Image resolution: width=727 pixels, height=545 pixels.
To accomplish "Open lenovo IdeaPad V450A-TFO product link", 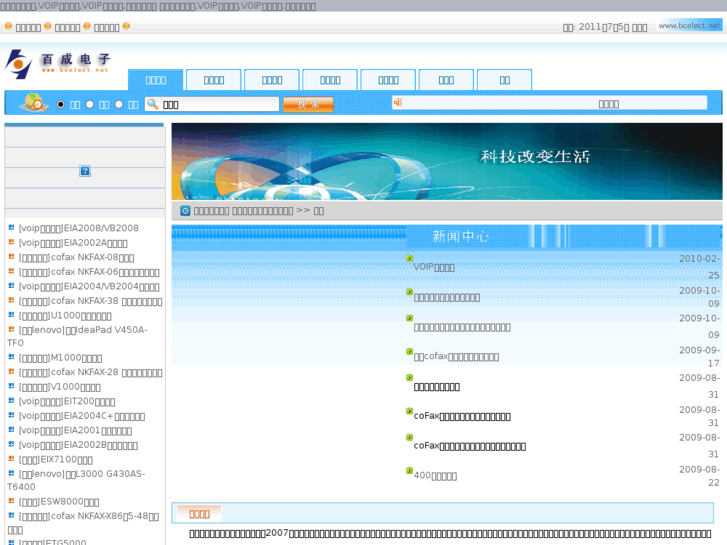I will [77, 336].
